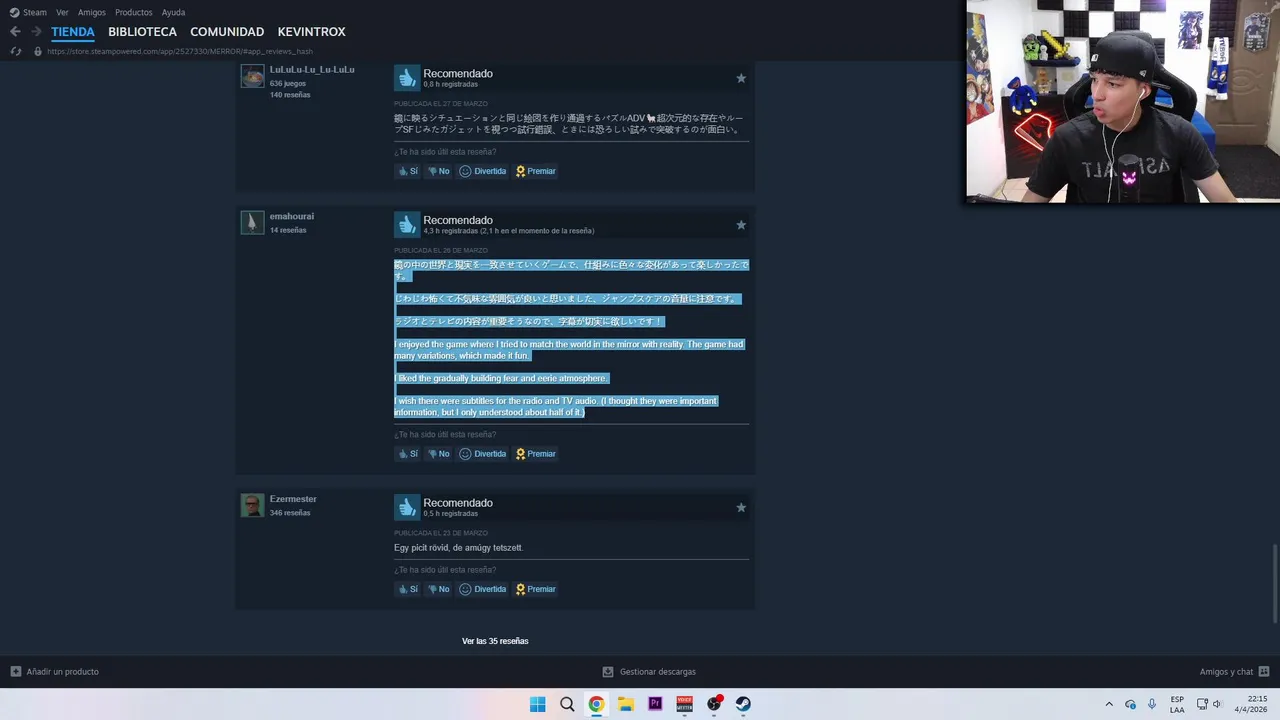Open the Amigos menu
This screenshot has width=1280, height=720.
click(92, 12)
